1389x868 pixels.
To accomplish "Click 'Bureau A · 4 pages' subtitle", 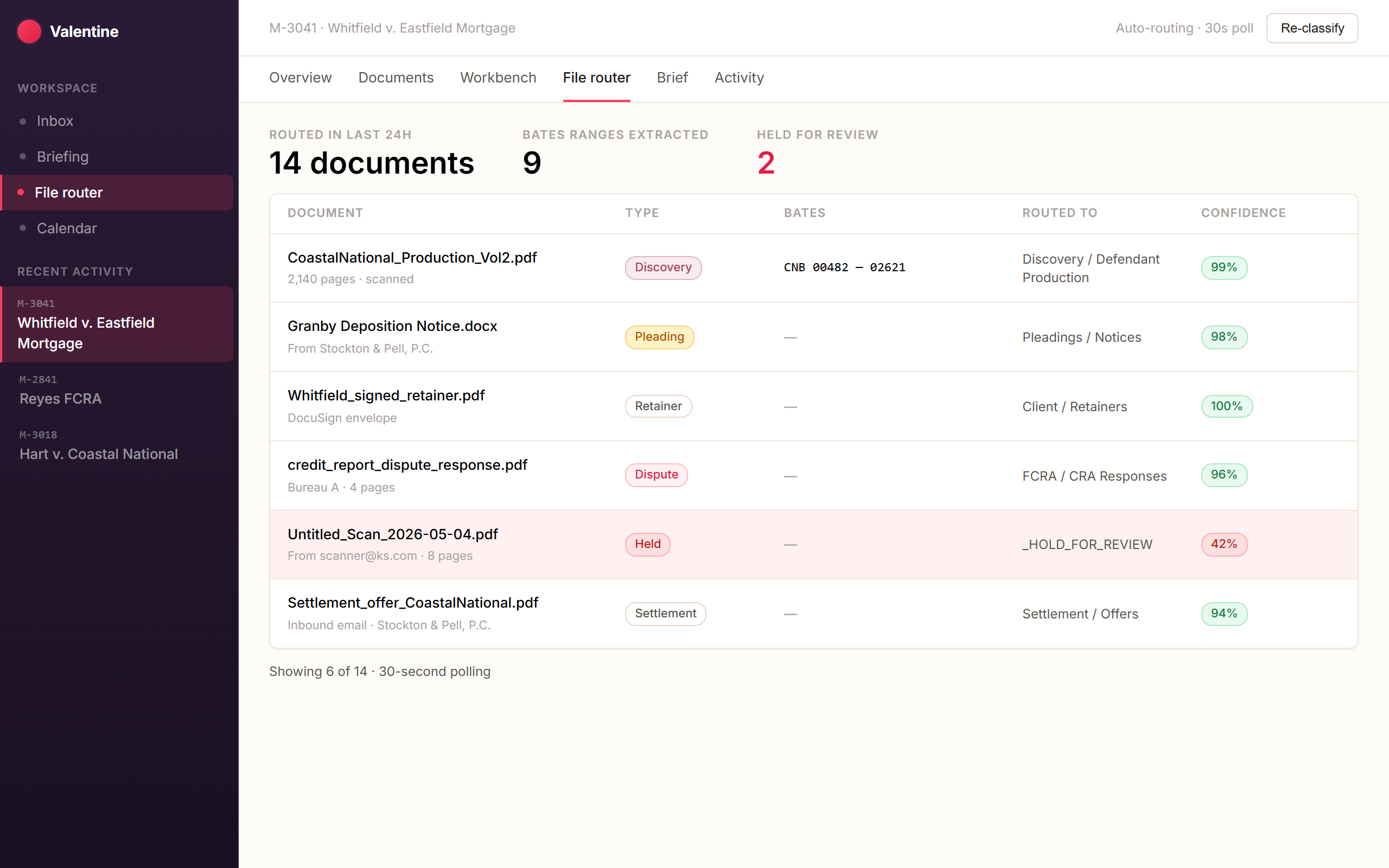I will [341, 488].
